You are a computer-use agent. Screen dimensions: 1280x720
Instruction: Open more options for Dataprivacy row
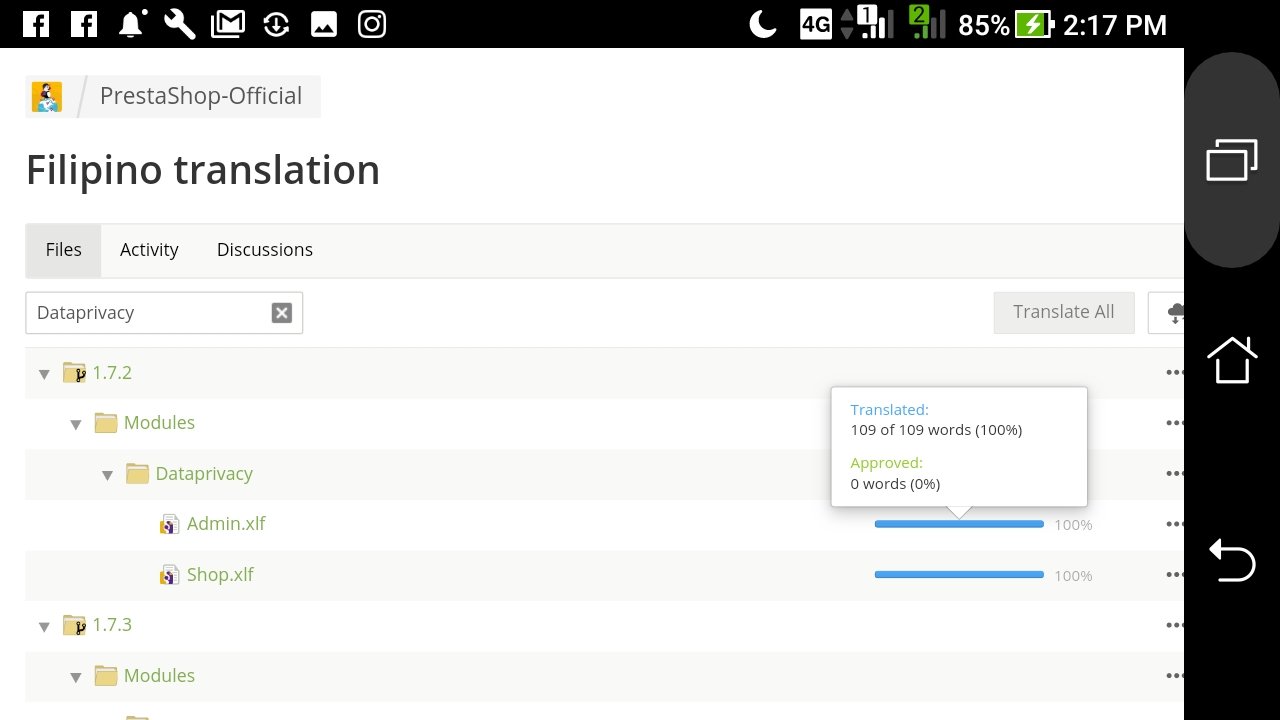tap(1174, 474)
